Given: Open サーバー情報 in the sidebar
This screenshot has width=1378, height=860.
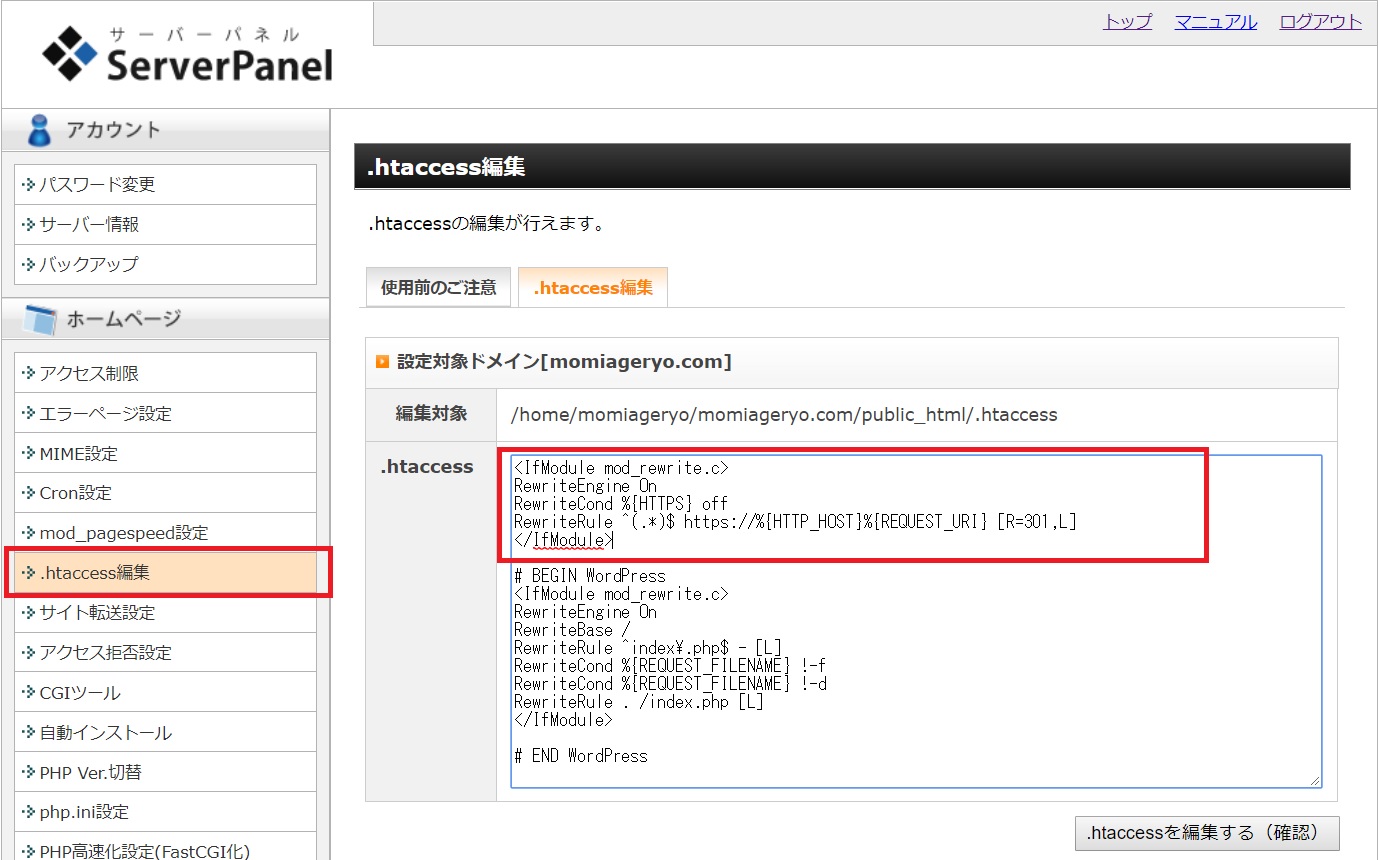Looking at the screenshot, I should 166,225.
